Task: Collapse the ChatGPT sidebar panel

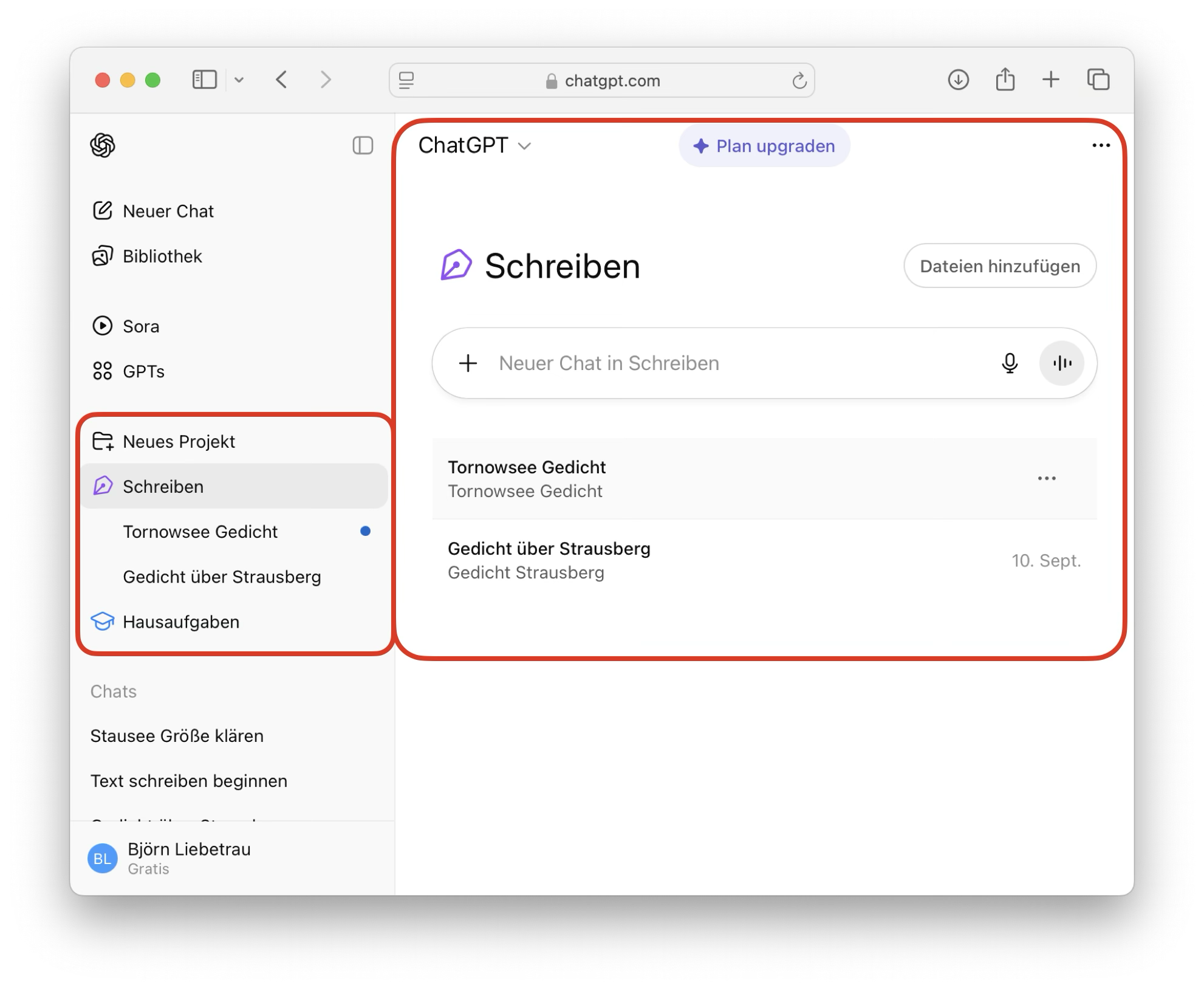Action: coord(363,145)
